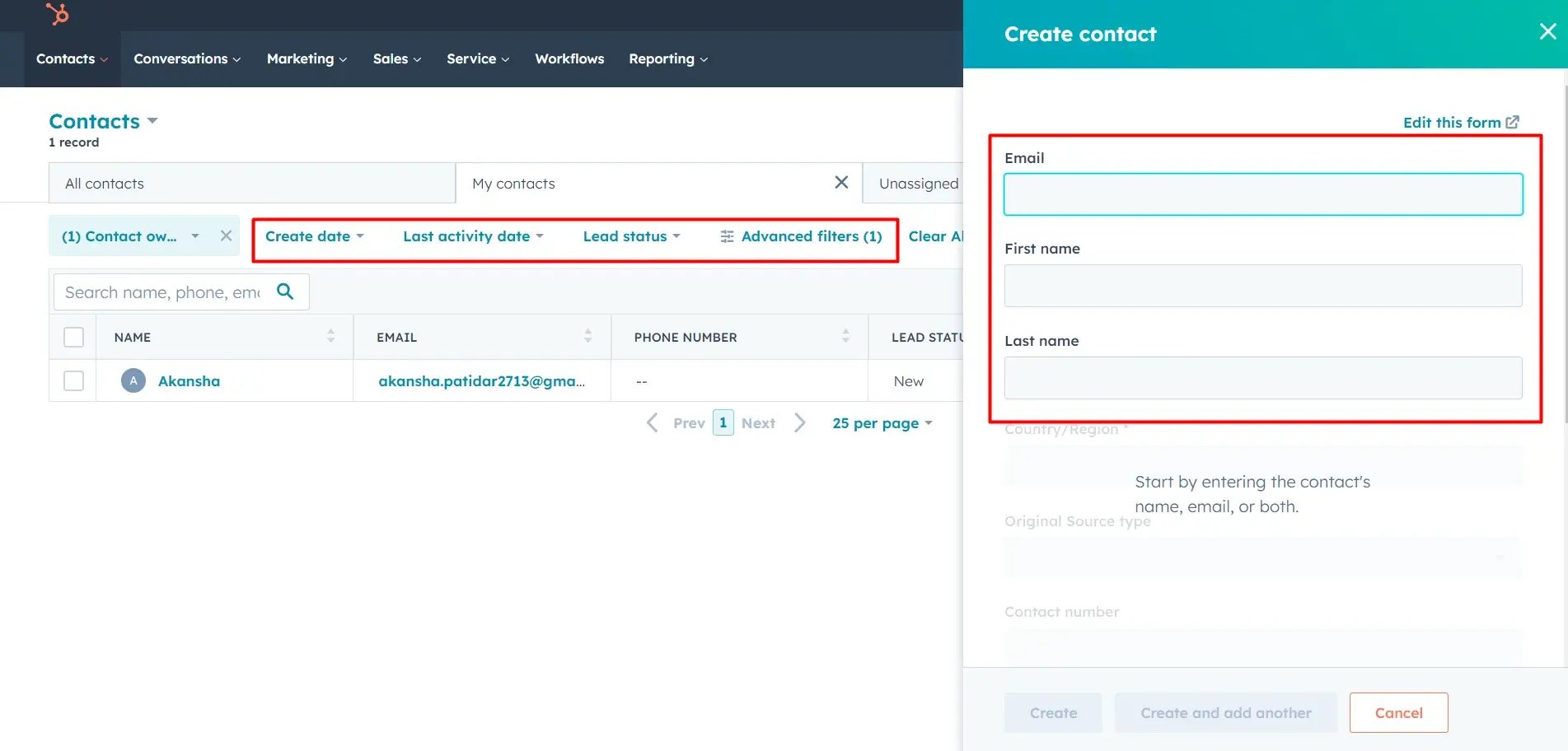Check the checkbox on Akansha's row
The image size is (1568, 751).
[x=73, y=380]
